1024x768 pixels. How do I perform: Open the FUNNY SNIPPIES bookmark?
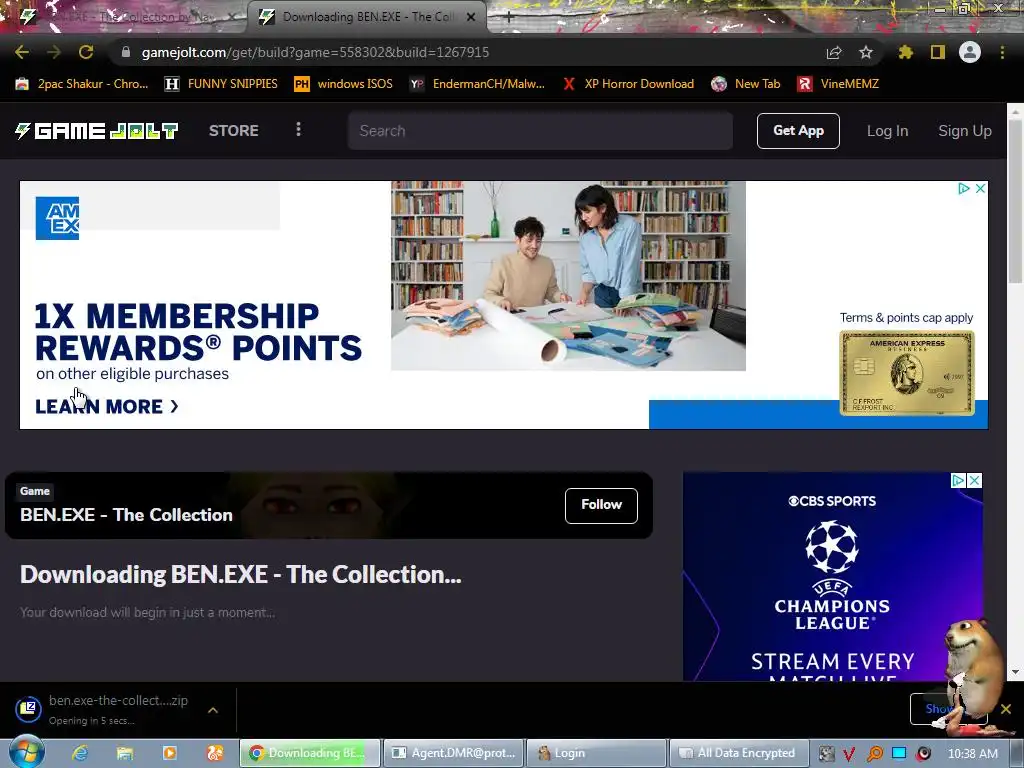[221, 84]
